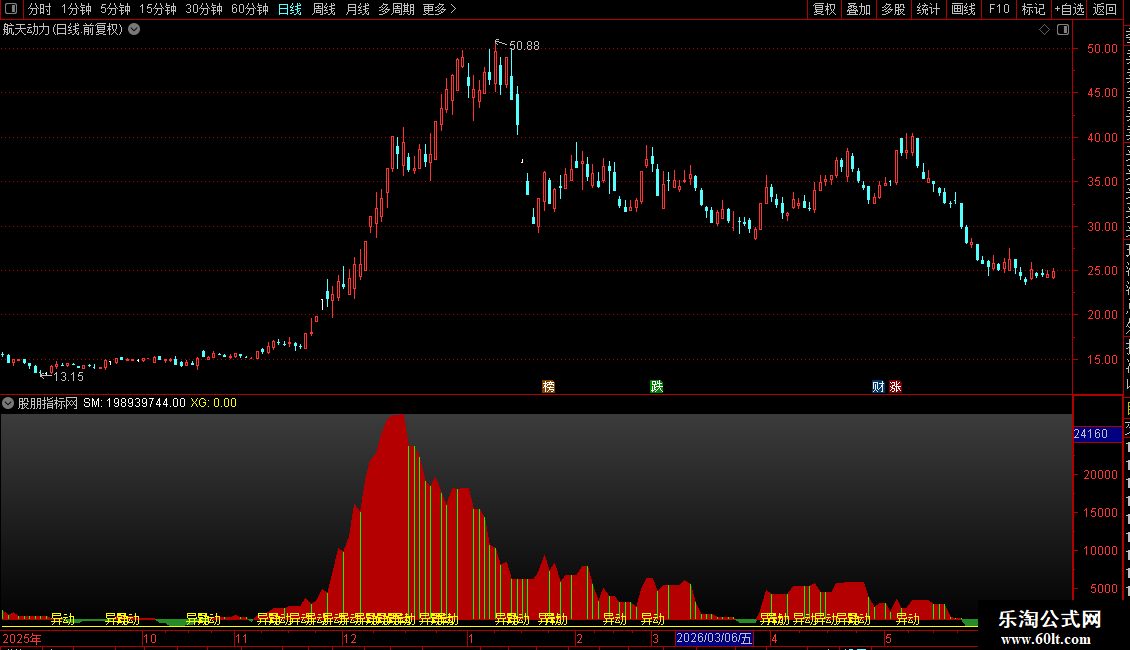
Task: Click the 13.15 low price label
Action: click(x=68, y=377)
